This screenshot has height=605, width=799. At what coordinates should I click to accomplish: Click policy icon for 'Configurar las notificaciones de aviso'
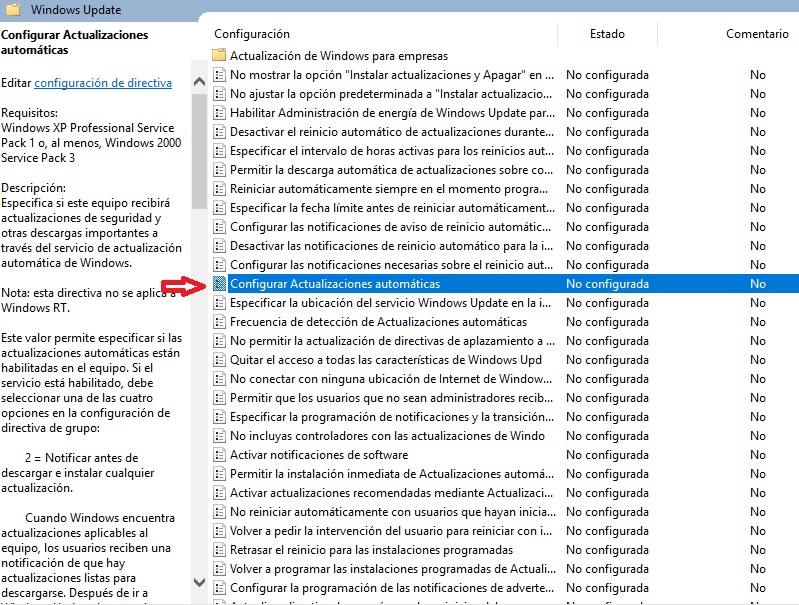pyautogui.click(x=219, y=227)
